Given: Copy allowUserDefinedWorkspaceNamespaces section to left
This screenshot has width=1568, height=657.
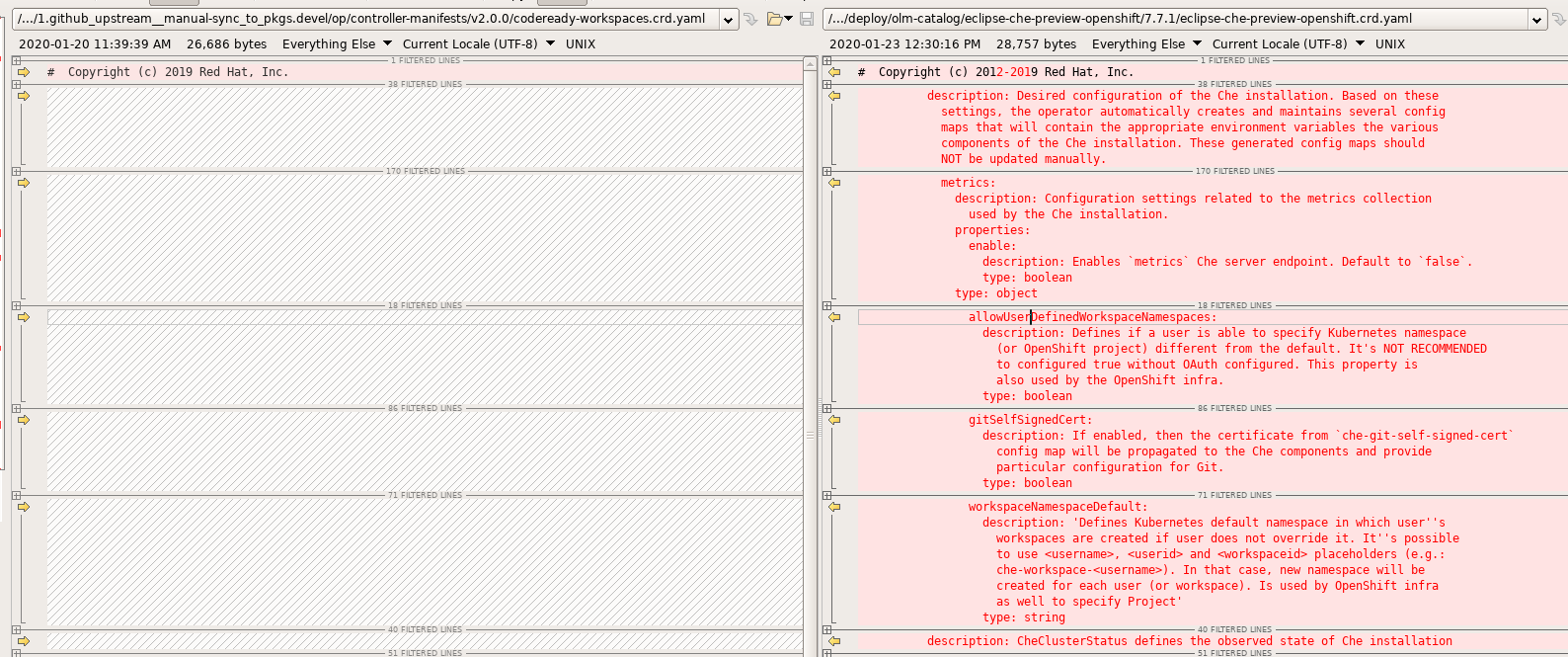Looking at the screenshot, I should (834, 317).
